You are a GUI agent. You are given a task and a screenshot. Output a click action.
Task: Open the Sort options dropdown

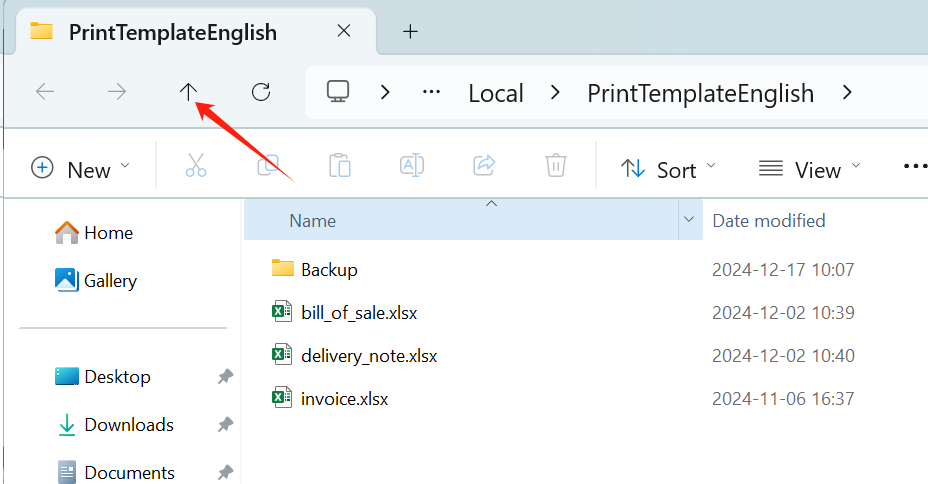click(x=668, y=169)
